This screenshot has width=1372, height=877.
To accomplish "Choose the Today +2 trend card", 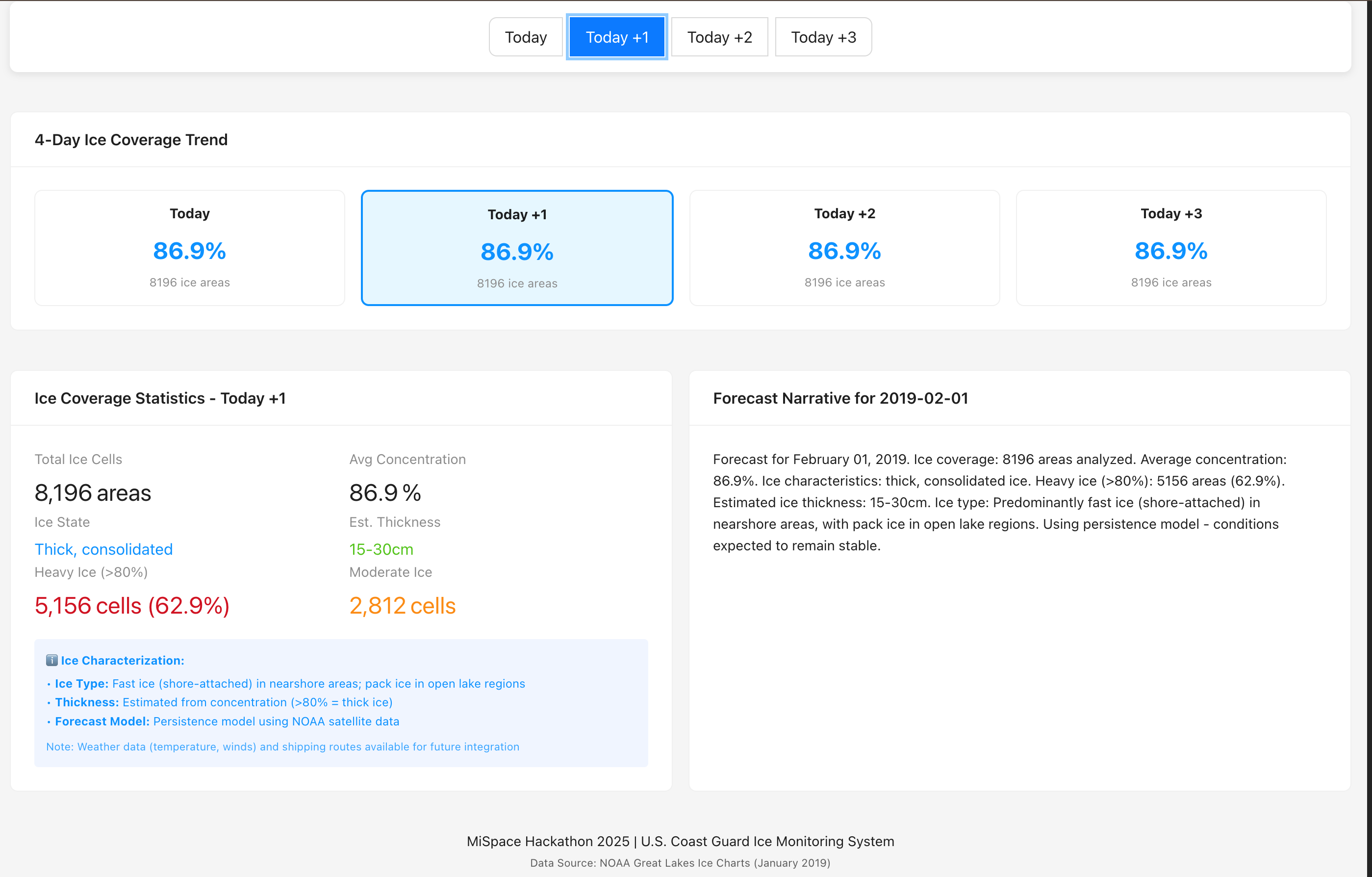I will pos(844,248).
